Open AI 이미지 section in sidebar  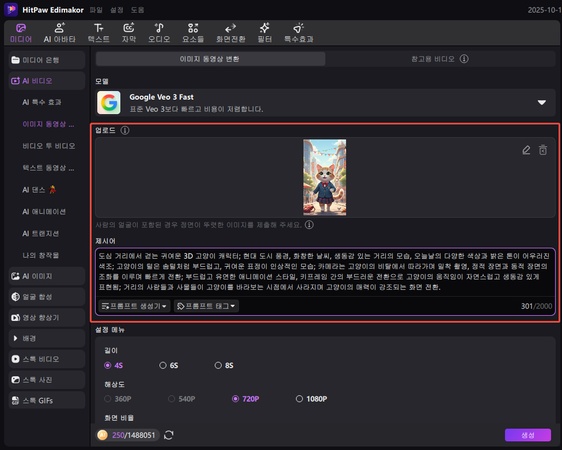(x=47, y=276)
